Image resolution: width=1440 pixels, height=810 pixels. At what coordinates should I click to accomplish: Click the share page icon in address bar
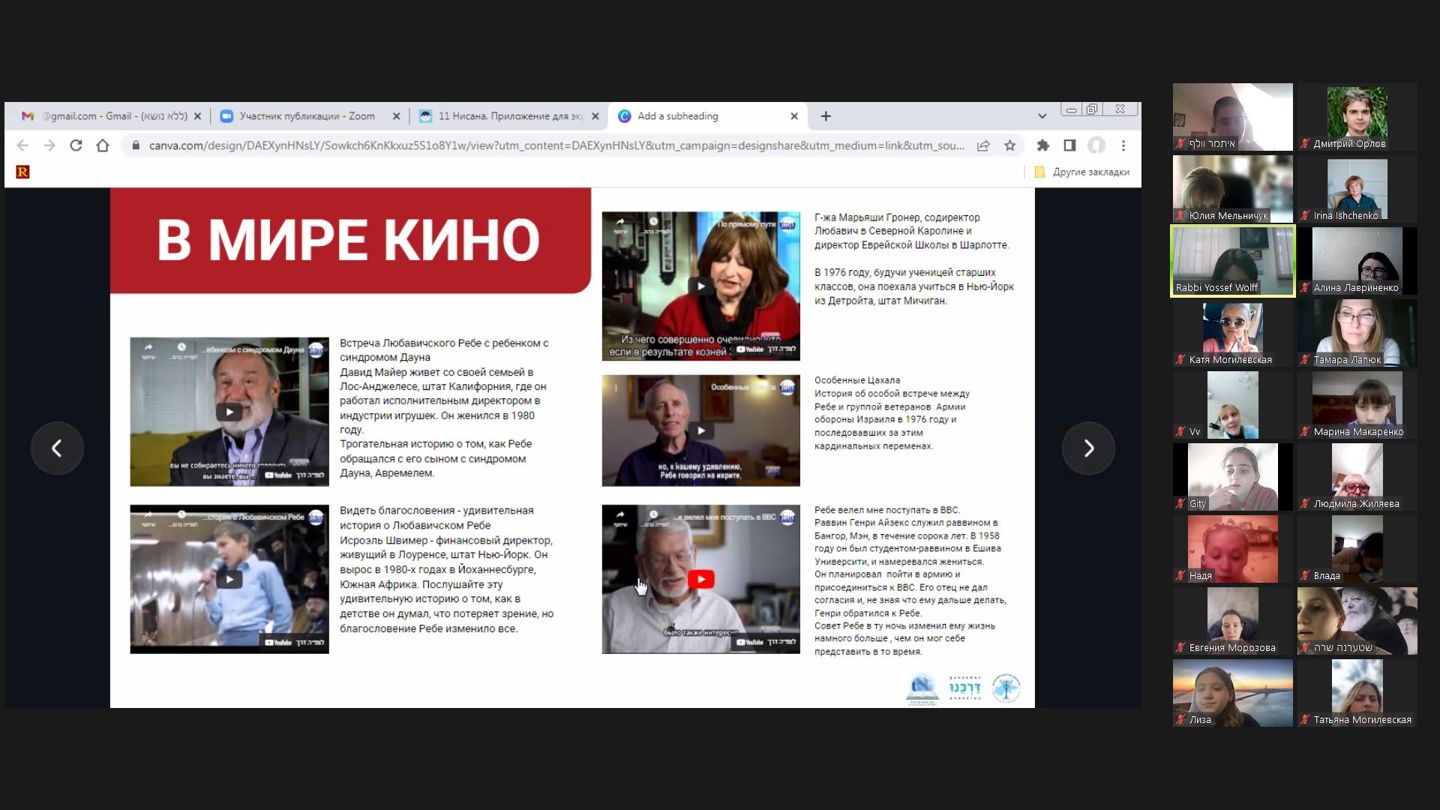coord(983,146)
